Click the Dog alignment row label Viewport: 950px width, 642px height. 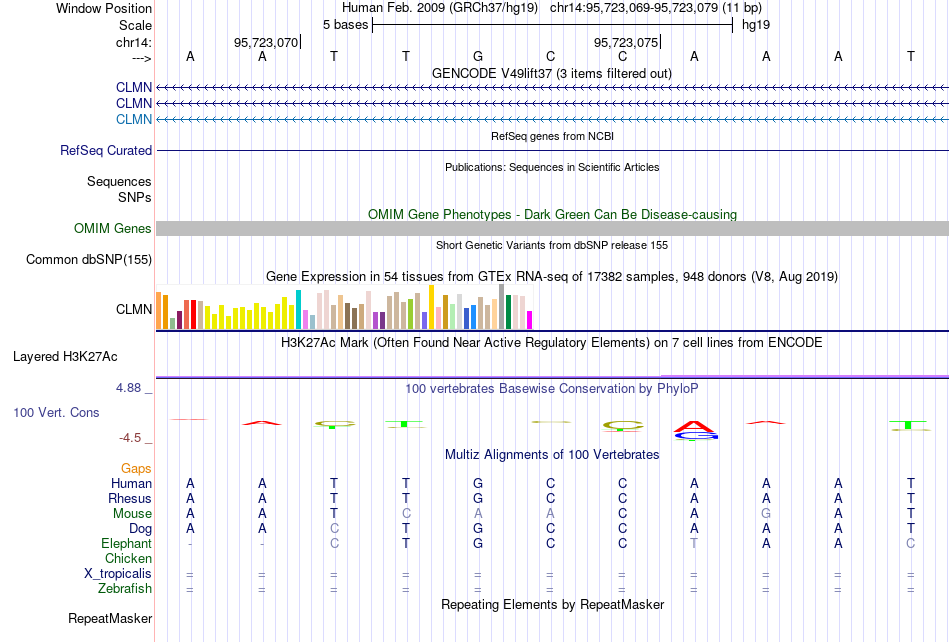pyautogui.click(x=141, y=529)
